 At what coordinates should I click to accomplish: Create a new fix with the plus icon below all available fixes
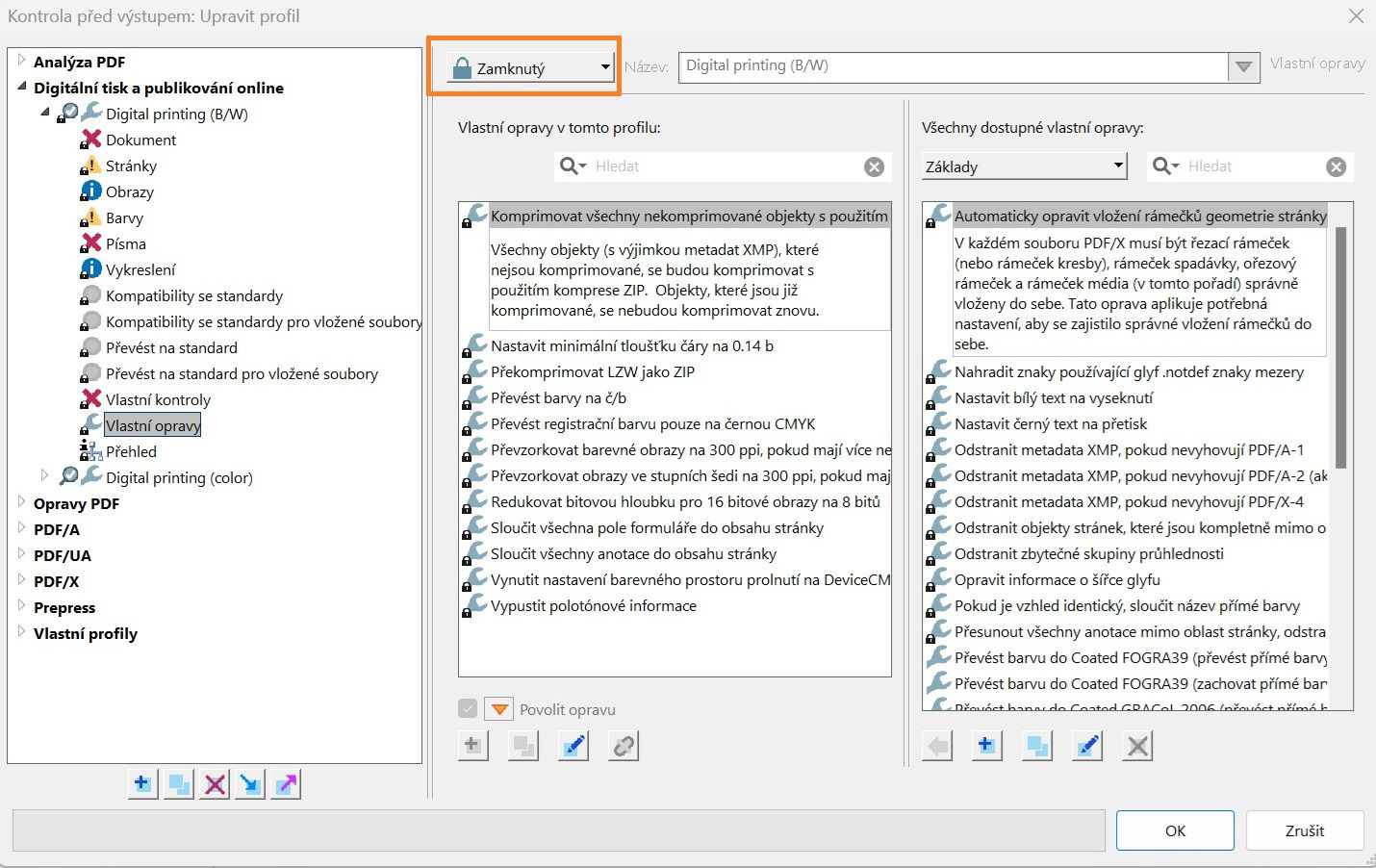(x=986, y=746)
